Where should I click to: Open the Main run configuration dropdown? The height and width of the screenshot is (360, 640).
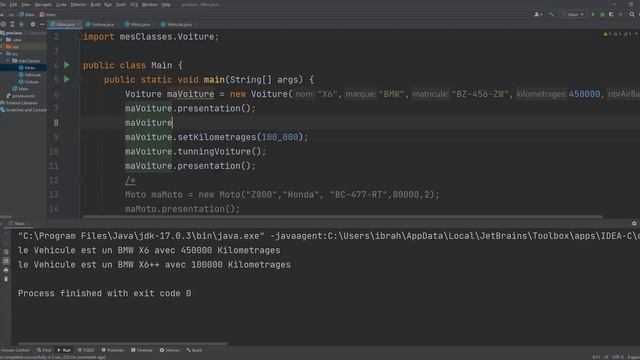pos(573,14)
